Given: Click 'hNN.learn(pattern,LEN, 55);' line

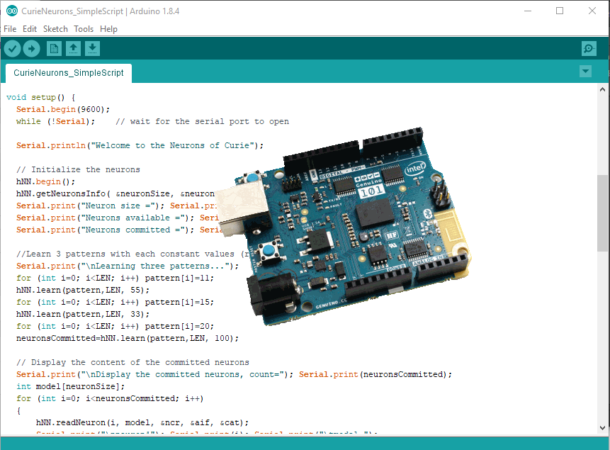Looking at the screenshot, I should [x=83, y=290].
